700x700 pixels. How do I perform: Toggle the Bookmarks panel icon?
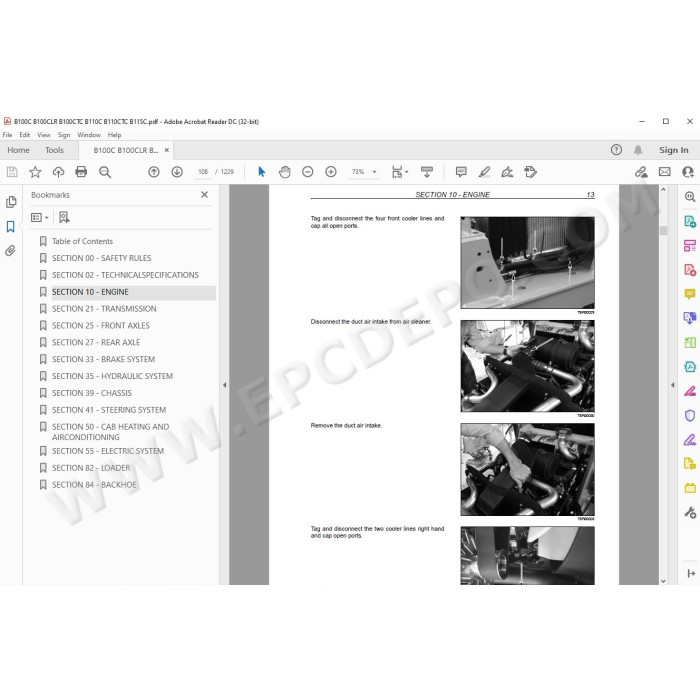(x=11, y=226)
